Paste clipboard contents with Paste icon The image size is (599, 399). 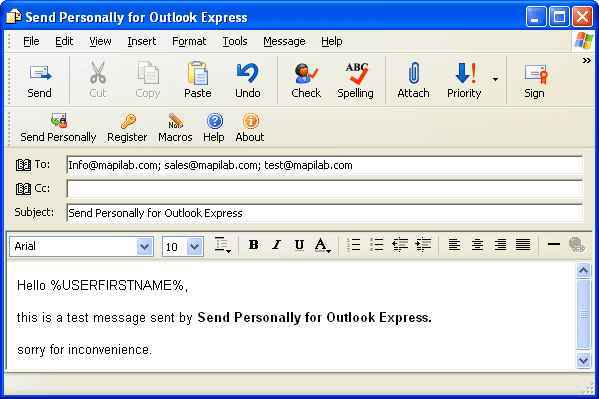(198, 73)
